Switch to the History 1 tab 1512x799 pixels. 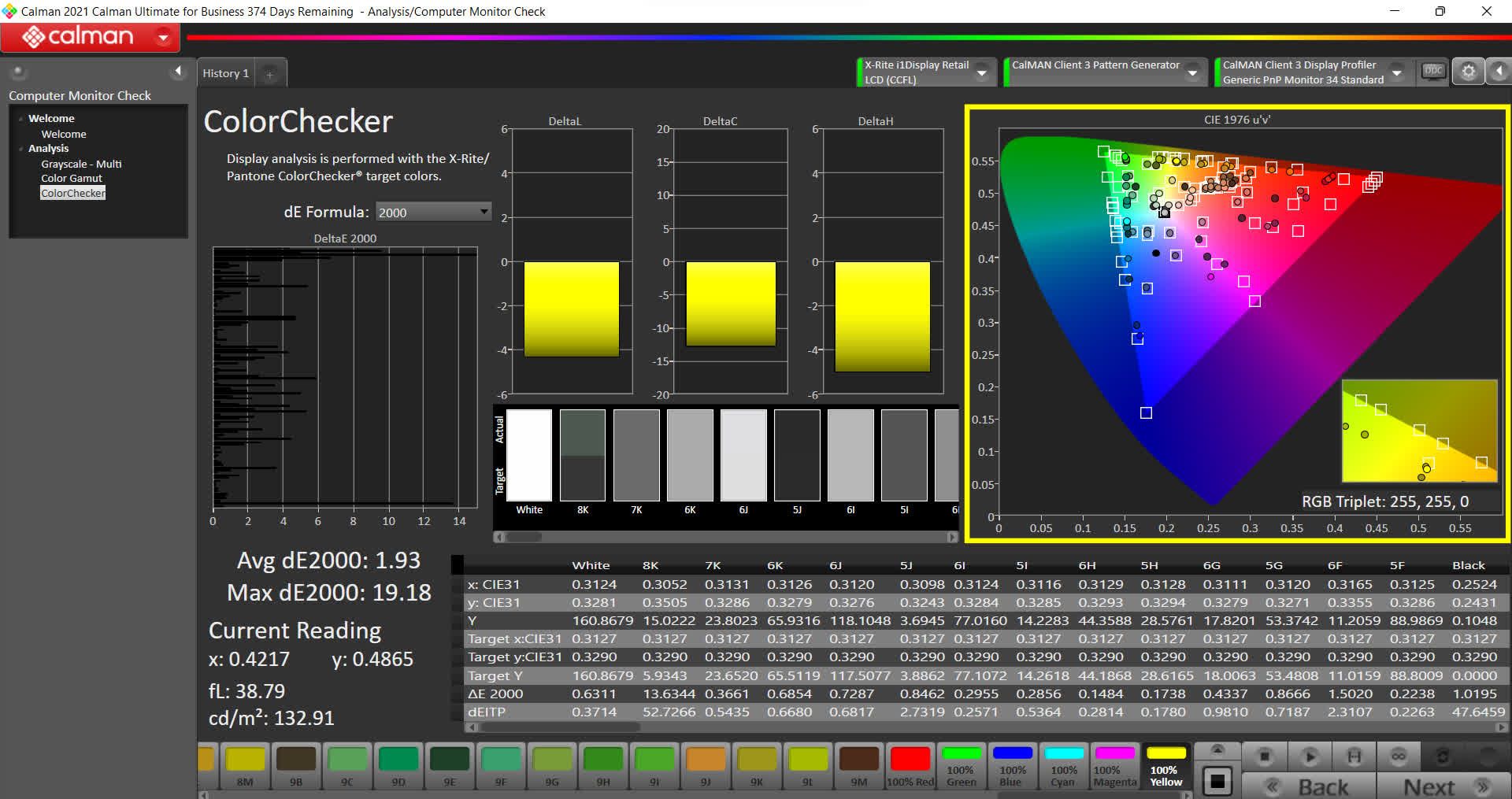[x=225, y=73]
